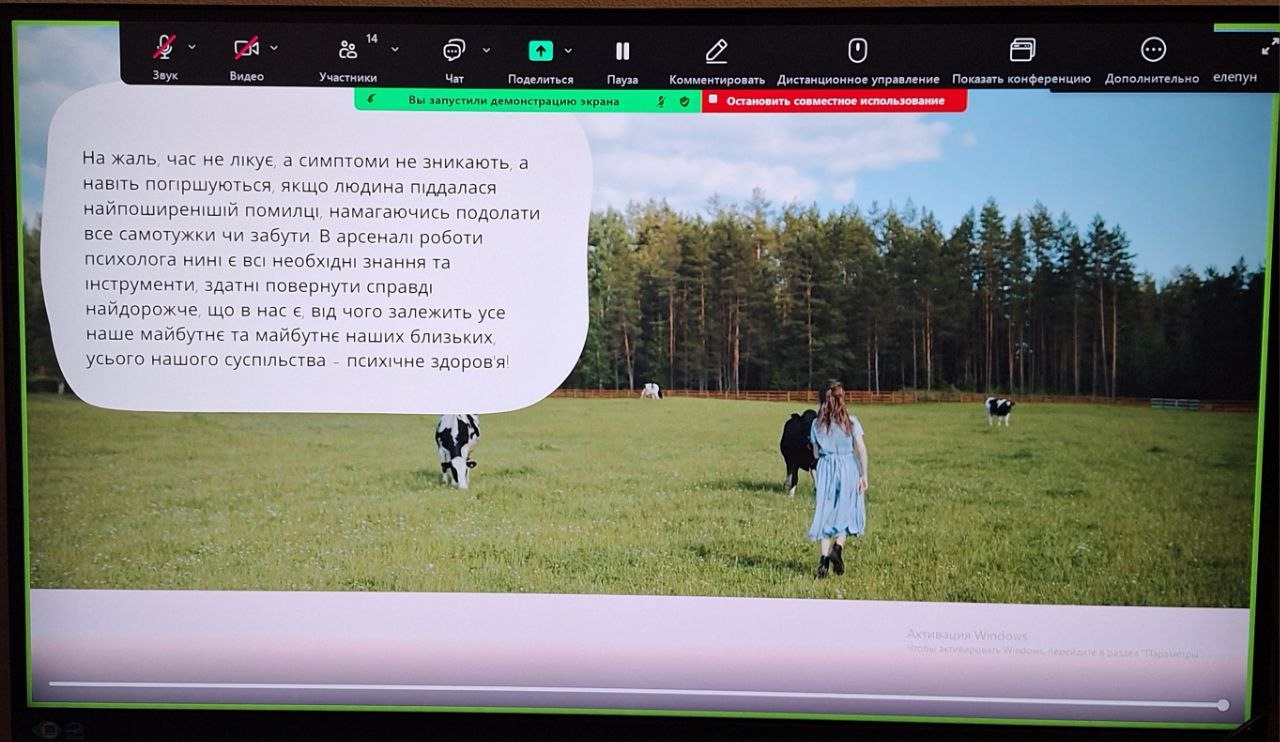Expand the arrow beside Участники
The width and height of the screenshot is (1280, 742).
(x=395, y=48)
